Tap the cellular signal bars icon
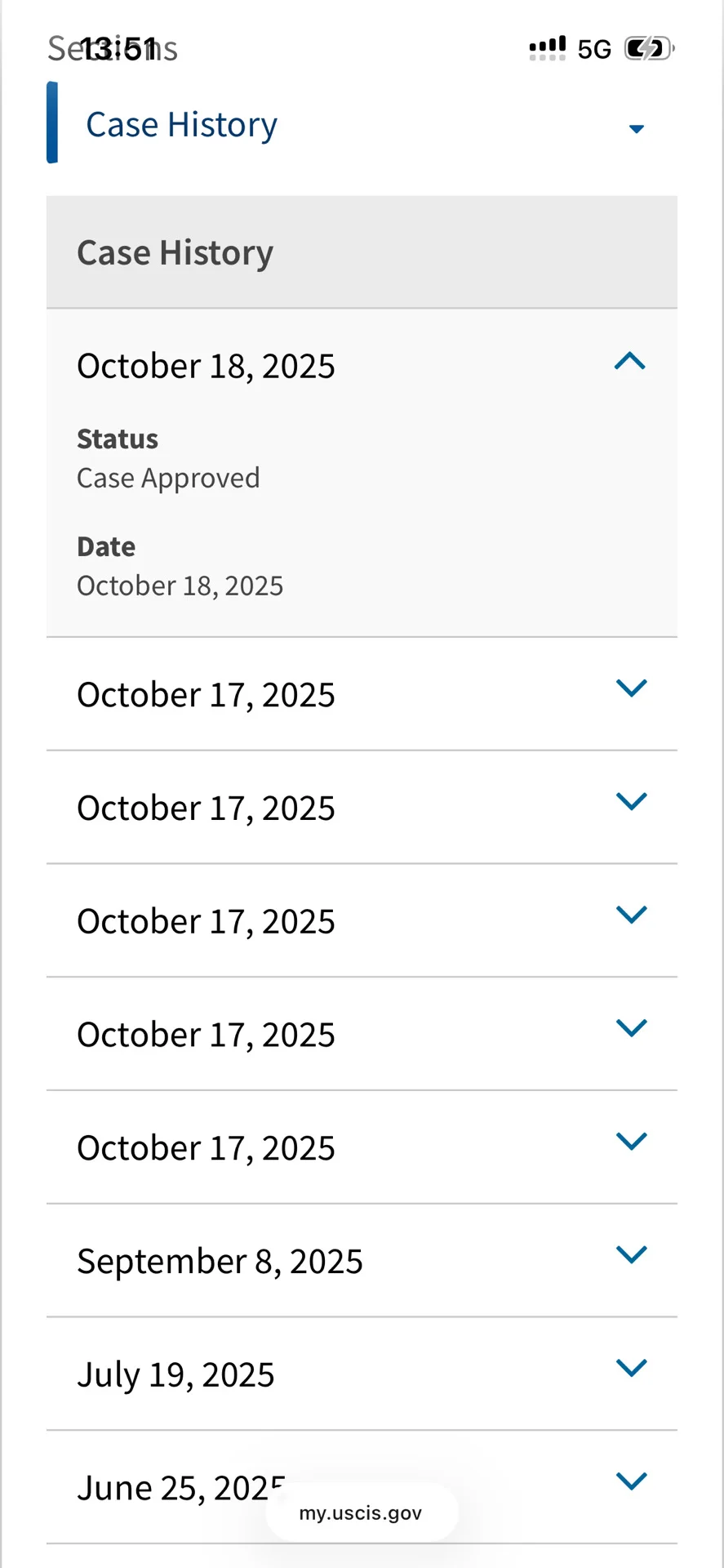The width and height of the screenshot is (724, 1568). point(547,48)
